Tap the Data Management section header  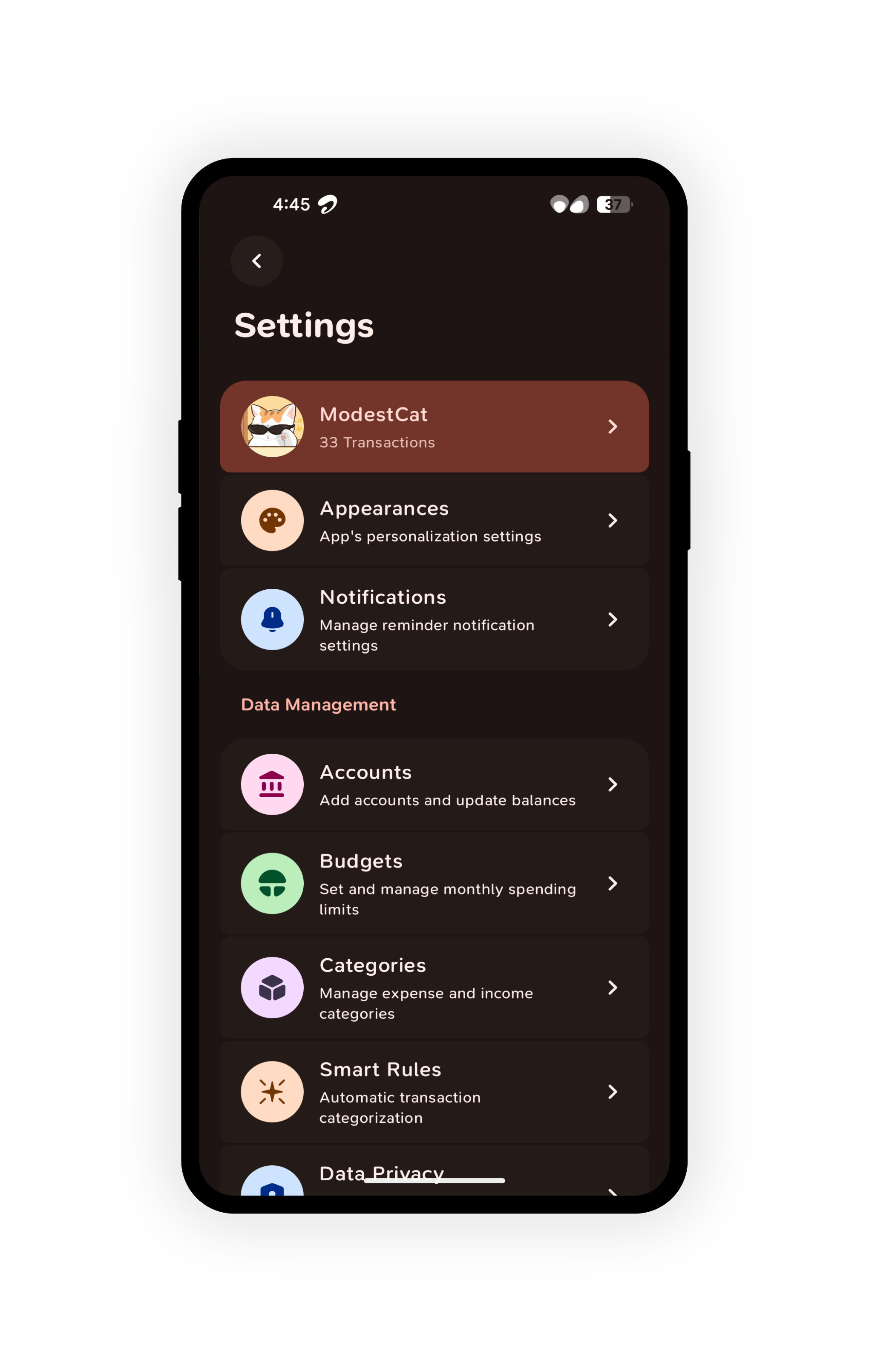pos(318,705)
